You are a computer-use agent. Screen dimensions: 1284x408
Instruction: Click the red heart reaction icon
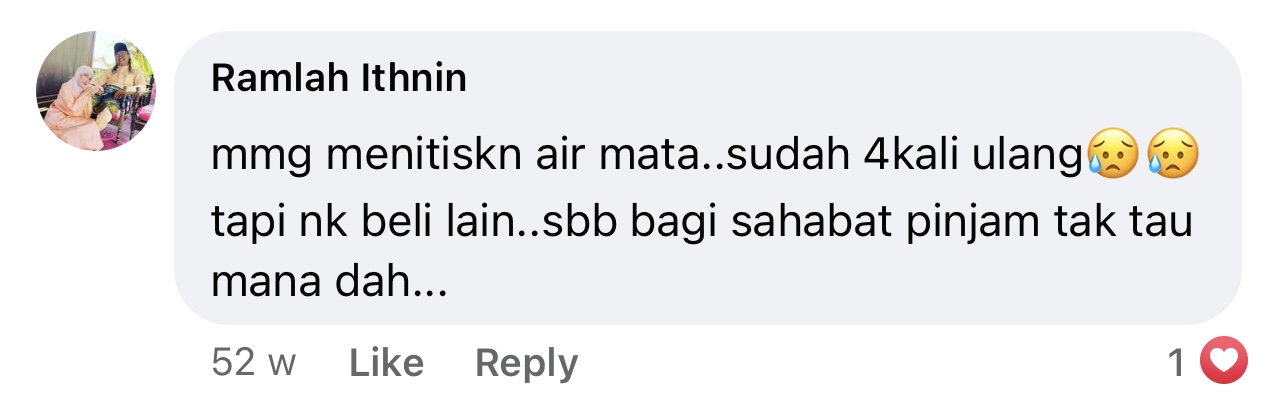(1223, 361)
